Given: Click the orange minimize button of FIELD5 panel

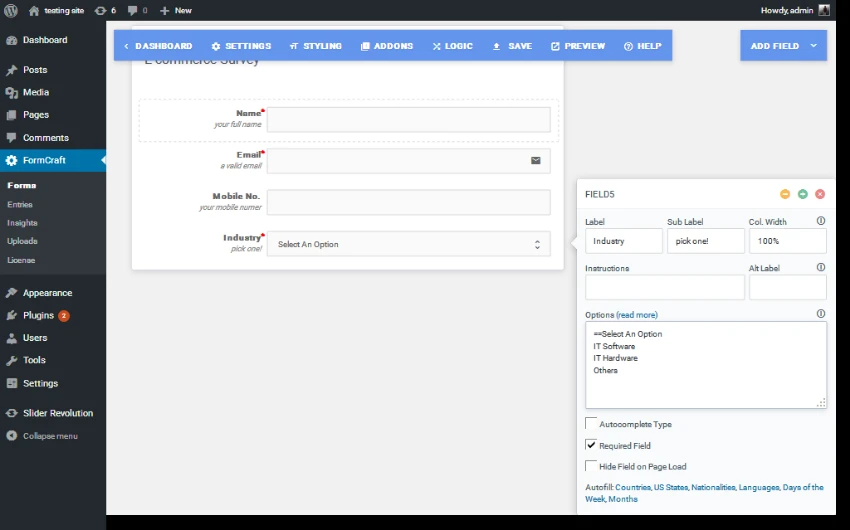Looking at the screenshot, I should [x=785, y=194].
